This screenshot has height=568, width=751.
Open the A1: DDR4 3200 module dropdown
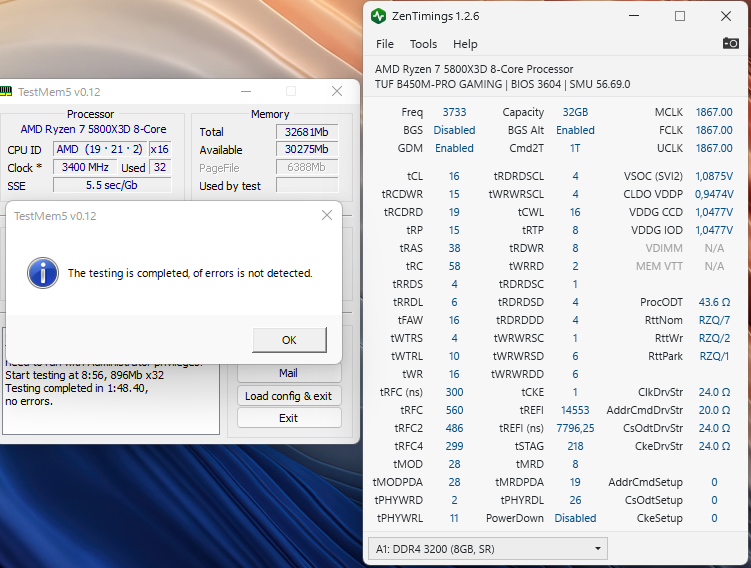coord(488,549)
